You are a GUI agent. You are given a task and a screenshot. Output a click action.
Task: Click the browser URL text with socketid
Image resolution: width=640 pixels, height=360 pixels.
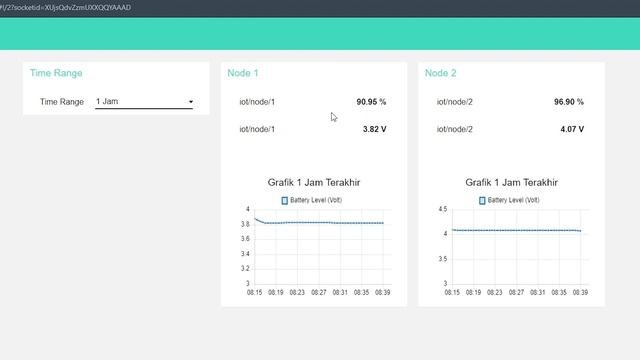[x=65, y=7]
